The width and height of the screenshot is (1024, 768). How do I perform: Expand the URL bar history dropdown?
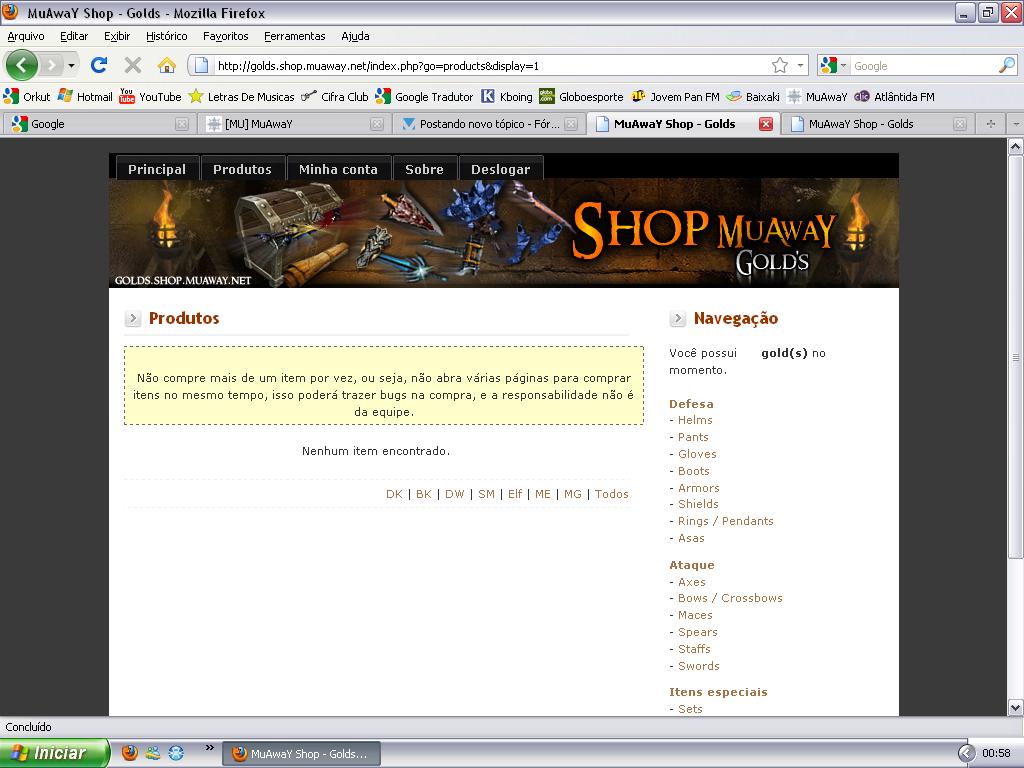tap(800, 66)
